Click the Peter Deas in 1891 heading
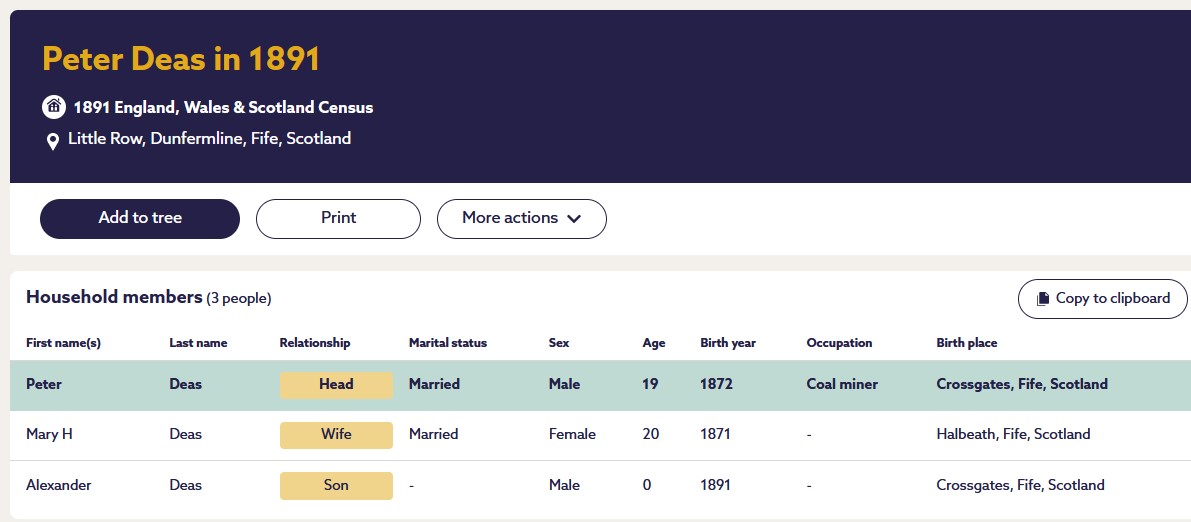 click(181, 59)
